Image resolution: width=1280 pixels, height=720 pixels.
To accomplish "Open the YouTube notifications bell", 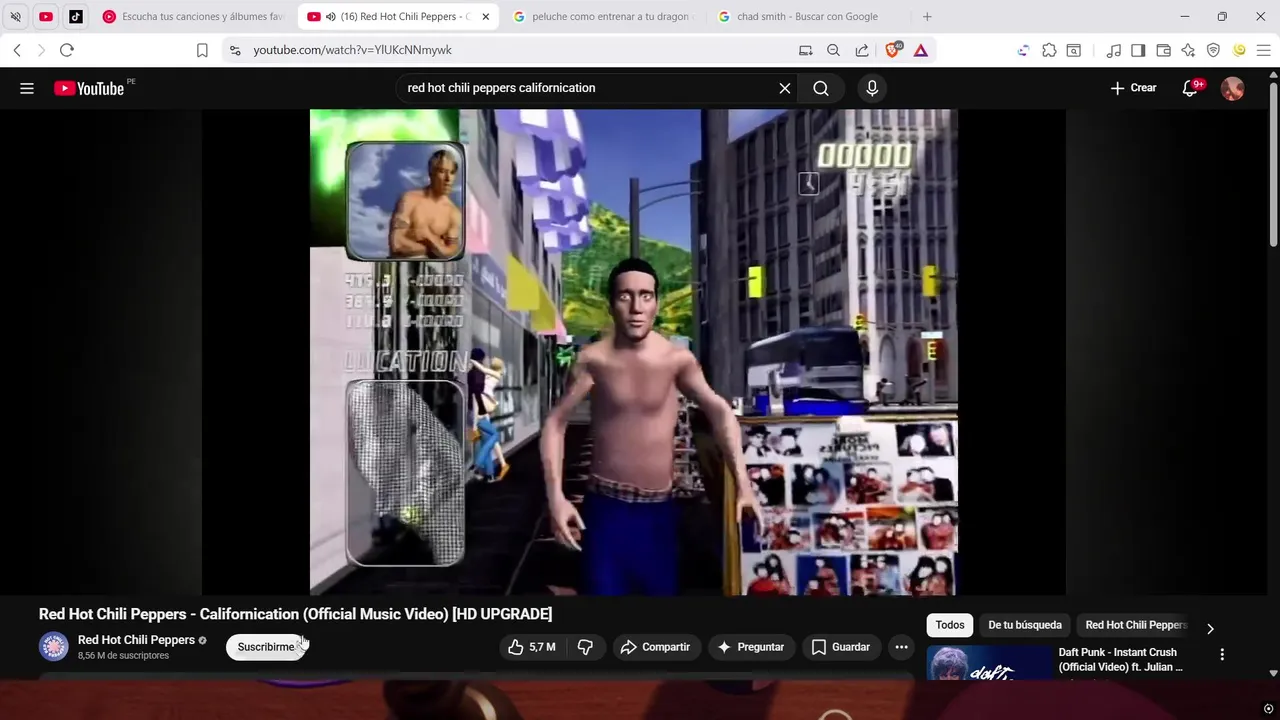I will tap(1191, 88).
